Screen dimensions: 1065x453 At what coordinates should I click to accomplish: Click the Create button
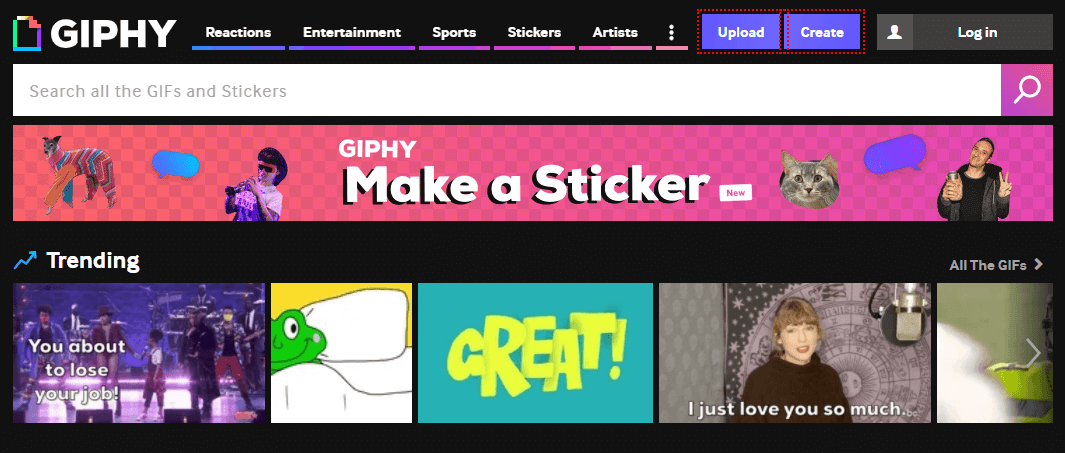pyautogui.click(x=822, y=33)
